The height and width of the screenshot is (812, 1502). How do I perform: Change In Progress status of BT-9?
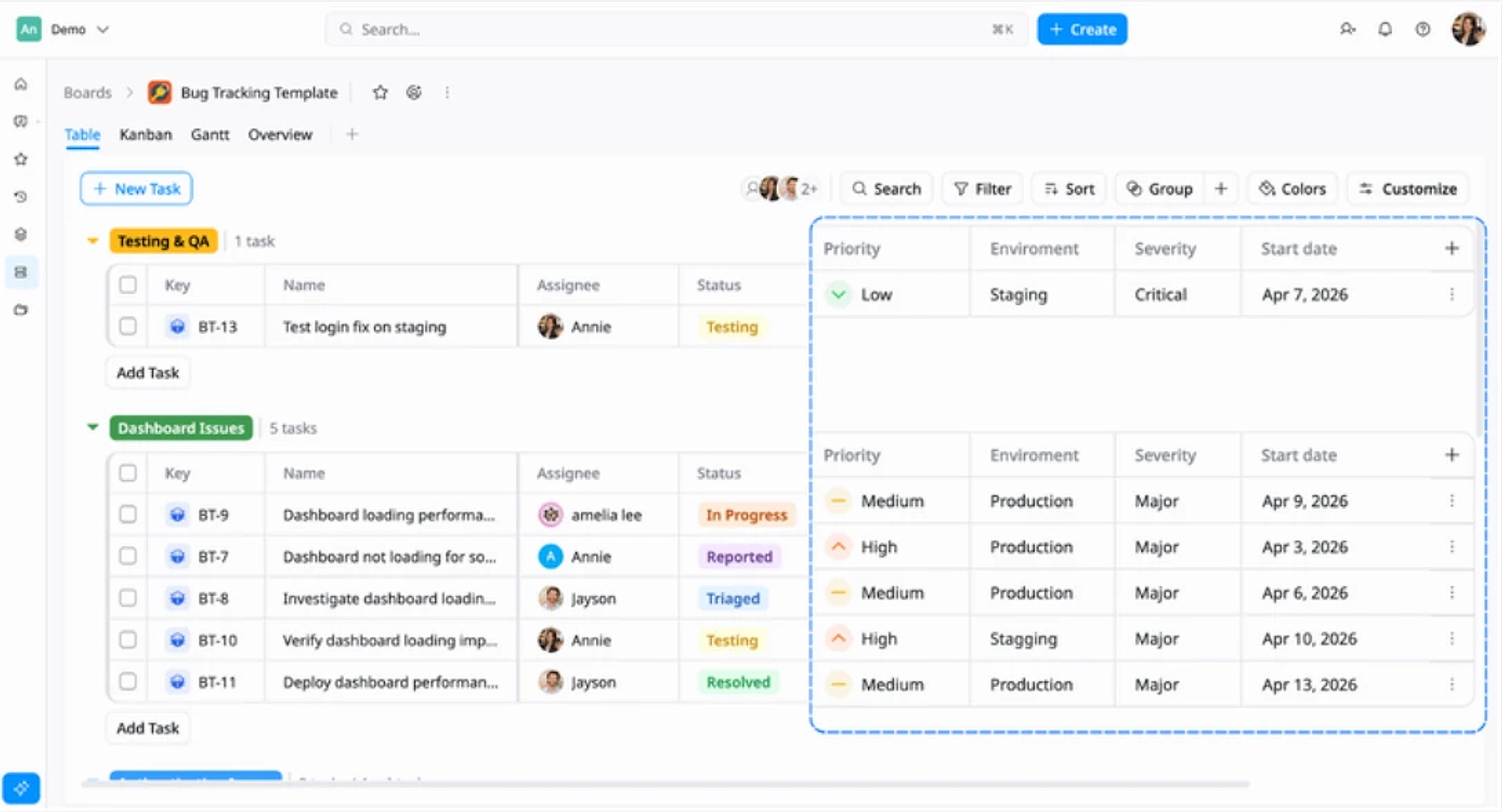pos(746,515)
